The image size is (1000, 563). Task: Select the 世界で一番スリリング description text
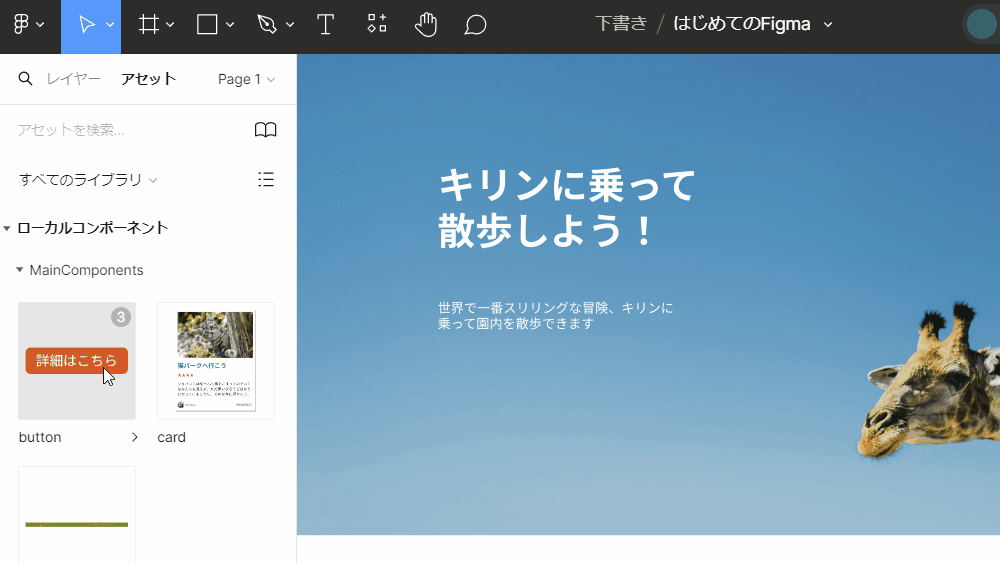(x=555, y=316)
